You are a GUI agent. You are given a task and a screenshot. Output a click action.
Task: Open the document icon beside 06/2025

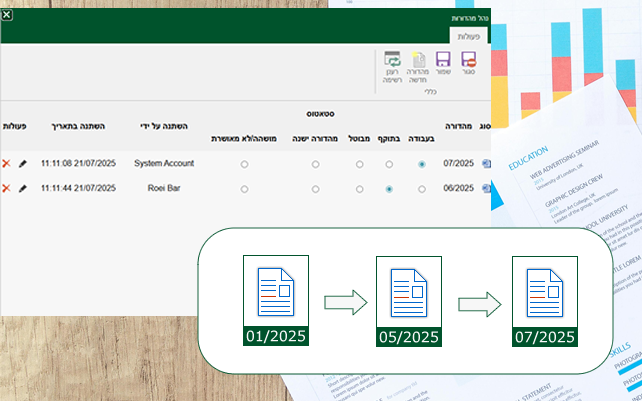click(x=486, y=188)
